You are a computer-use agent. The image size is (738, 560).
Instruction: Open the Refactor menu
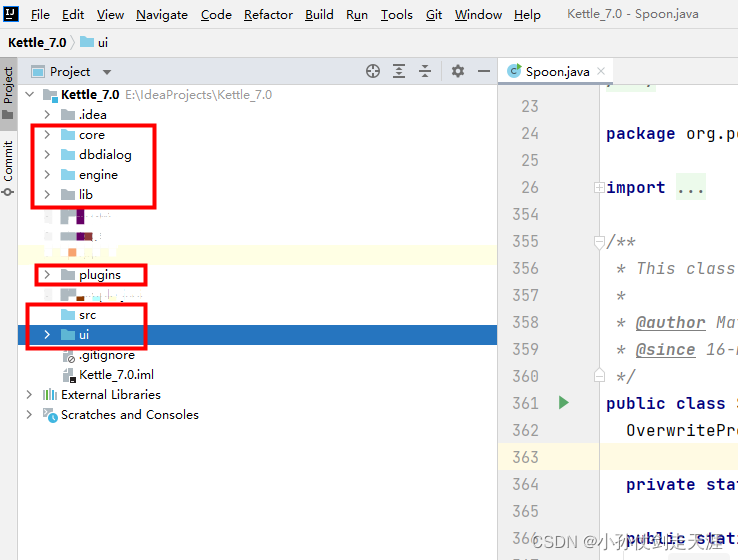pyautogui.click(x=268, y=15)
